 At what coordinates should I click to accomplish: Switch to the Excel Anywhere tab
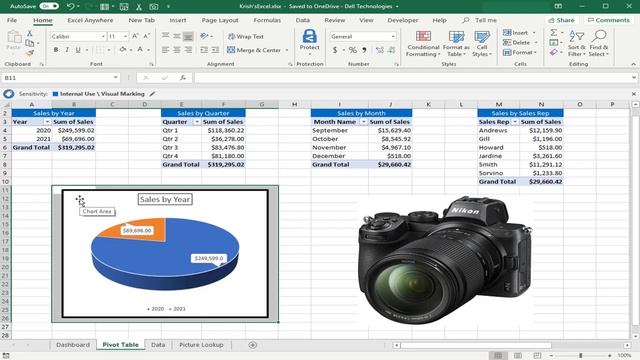click(x=90, y=20)
